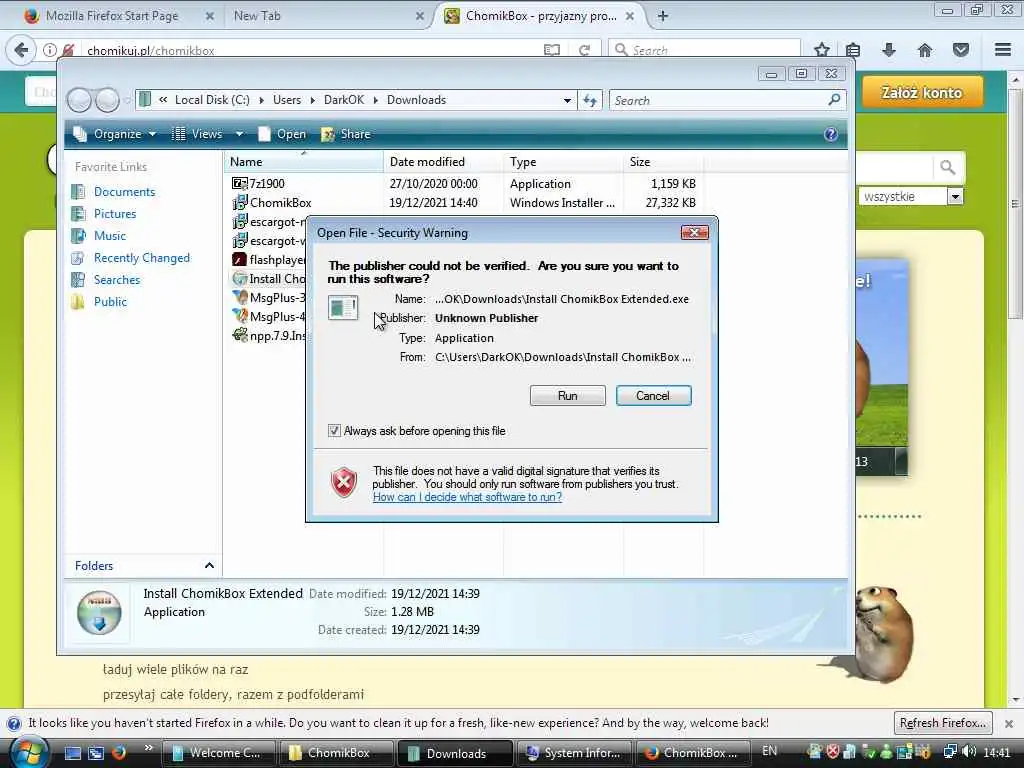Open Welcome Center taskbar button
The width and height of the screenshot is (1024, 768).
[218, 754]
